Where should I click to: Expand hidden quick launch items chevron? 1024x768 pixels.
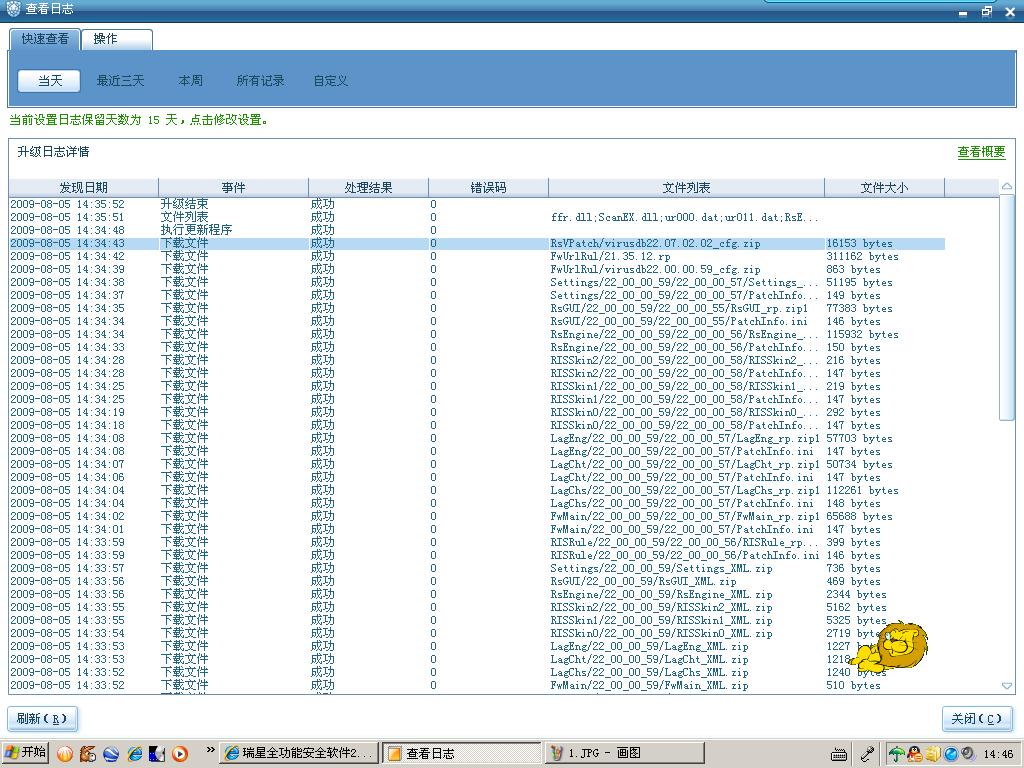coord(210,750)
